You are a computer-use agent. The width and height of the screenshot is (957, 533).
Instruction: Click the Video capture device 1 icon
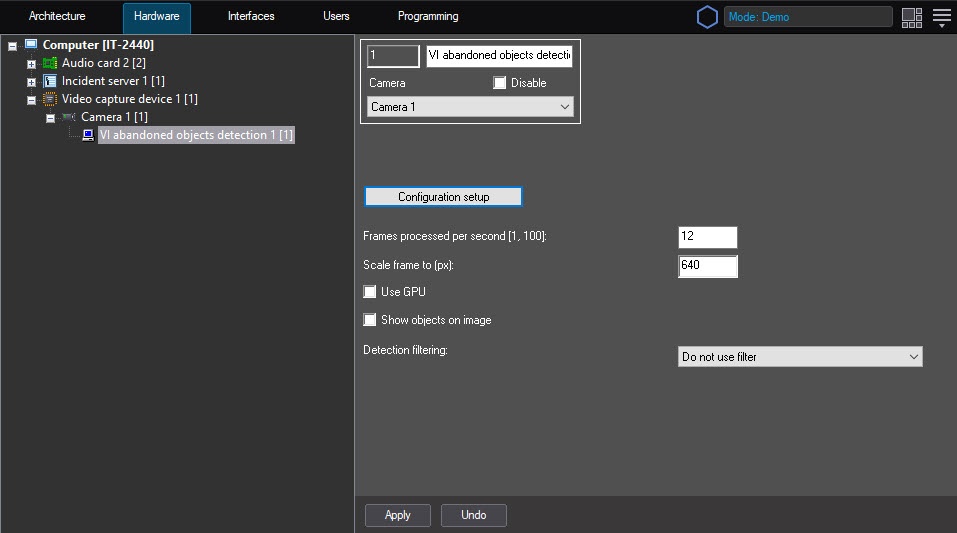[x=49, y=99]
